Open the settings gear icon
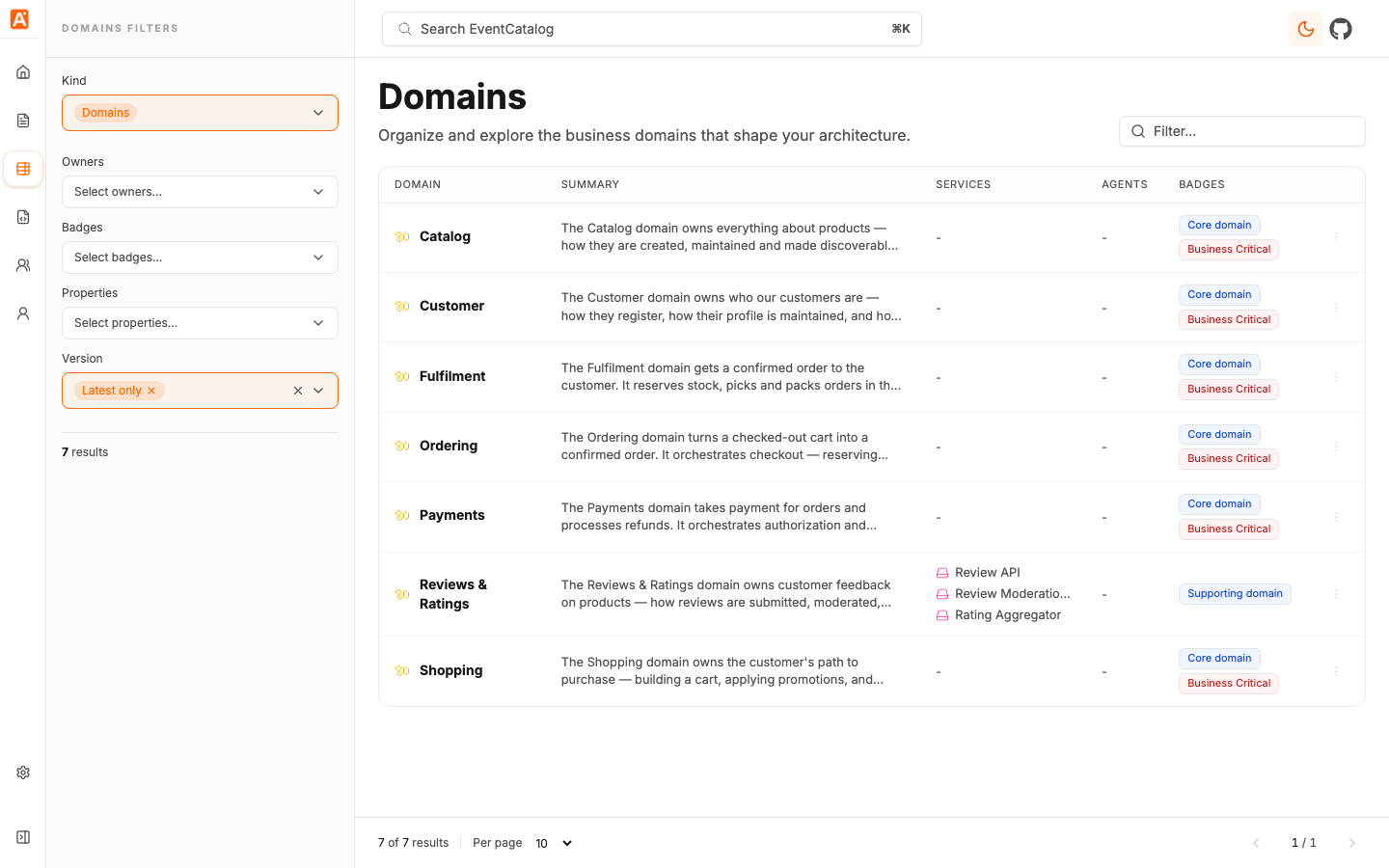Viewport: 1389px width, 868px height. [x=23, y=773]
